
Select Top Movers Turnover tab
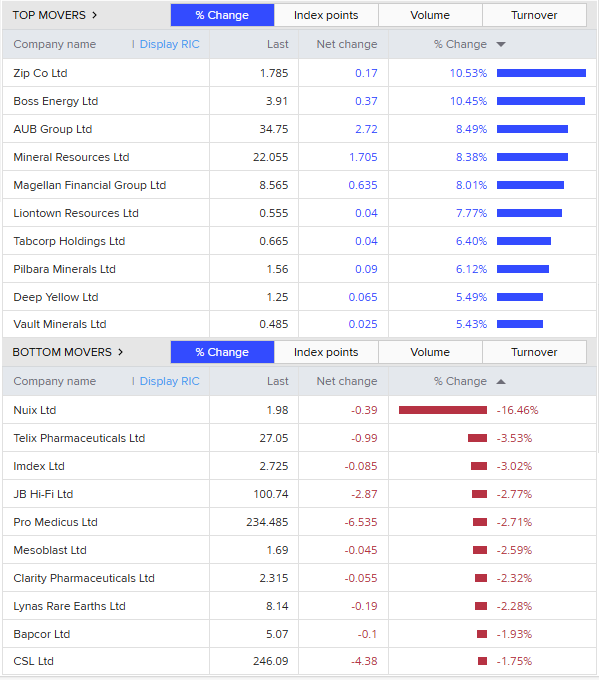[x=534, y=15]
